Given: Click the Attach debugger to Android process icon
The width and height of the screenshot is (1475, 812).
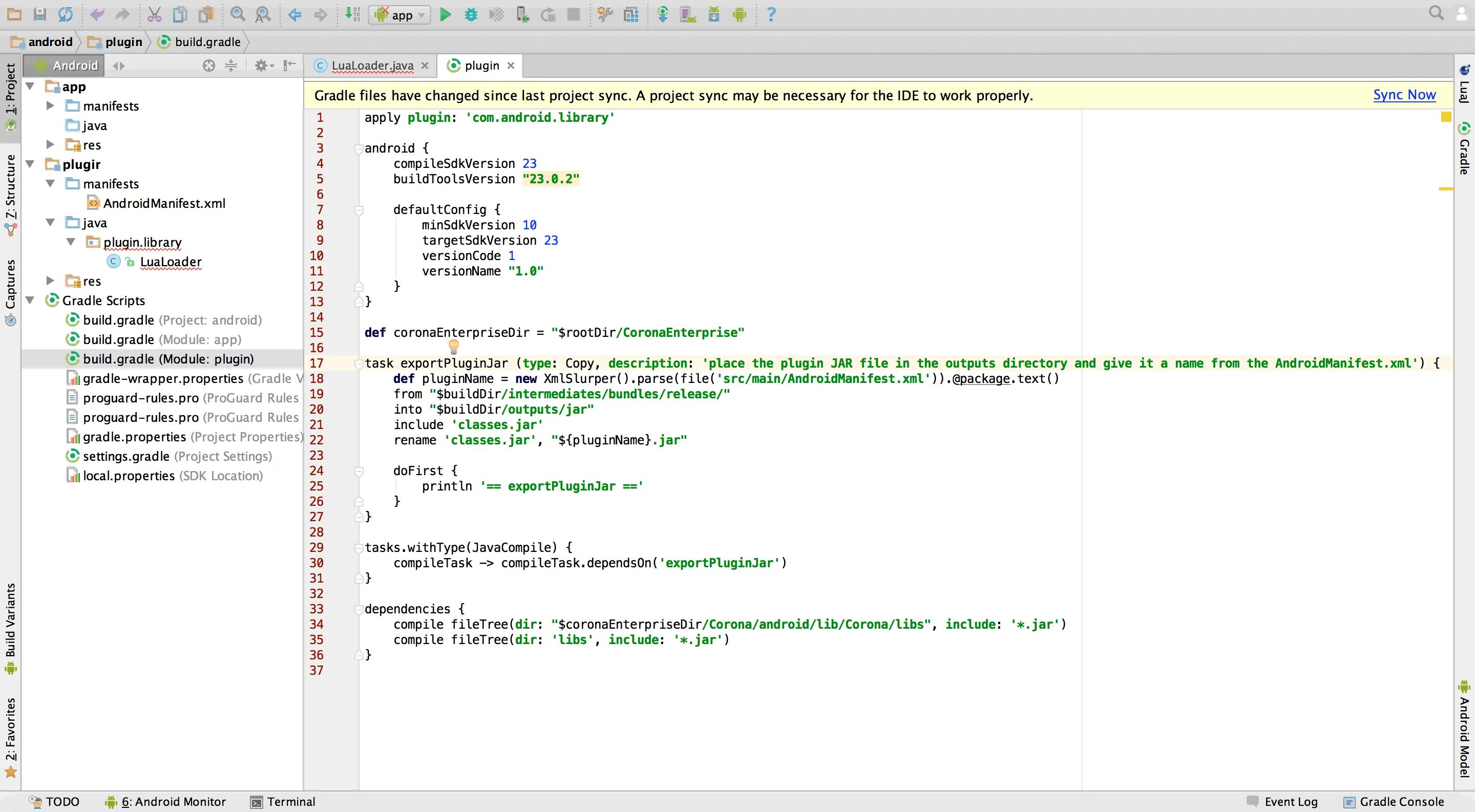Looking at the screenshot, I should click(x=522, y=14).
